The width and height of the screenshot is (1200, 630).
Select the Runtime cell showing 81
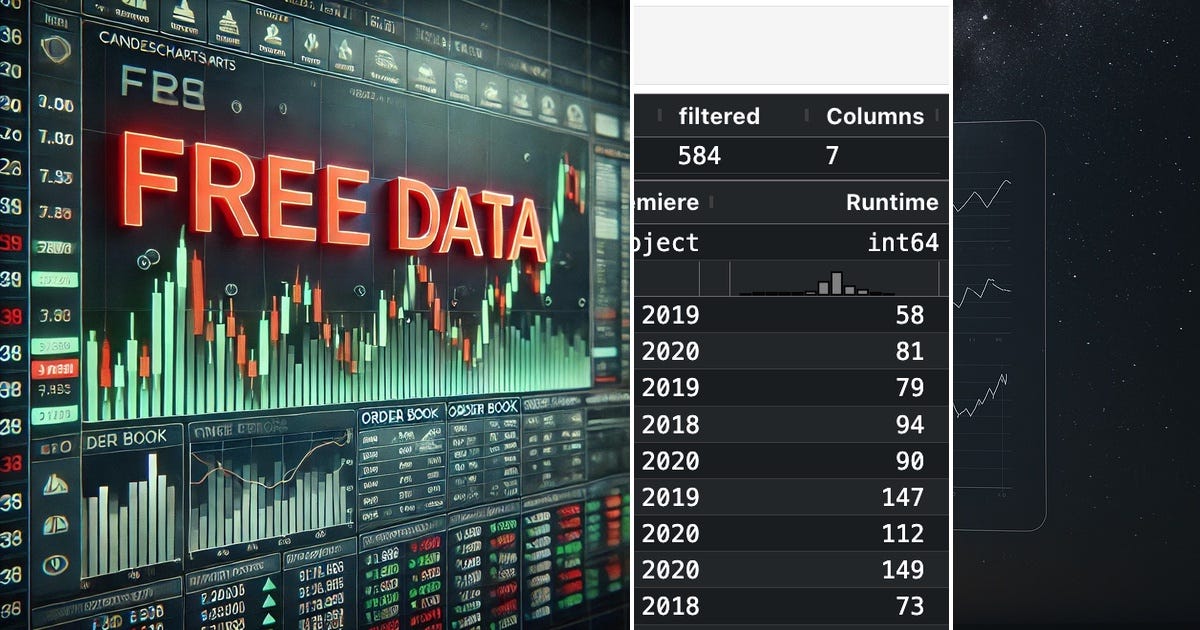[909, 352]
